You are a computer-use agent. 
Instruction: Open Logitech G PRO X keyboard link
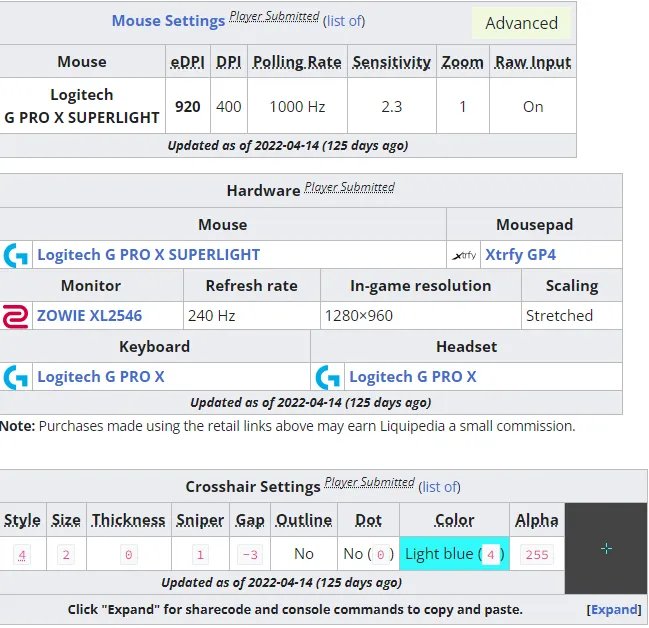tap(100, 377)
